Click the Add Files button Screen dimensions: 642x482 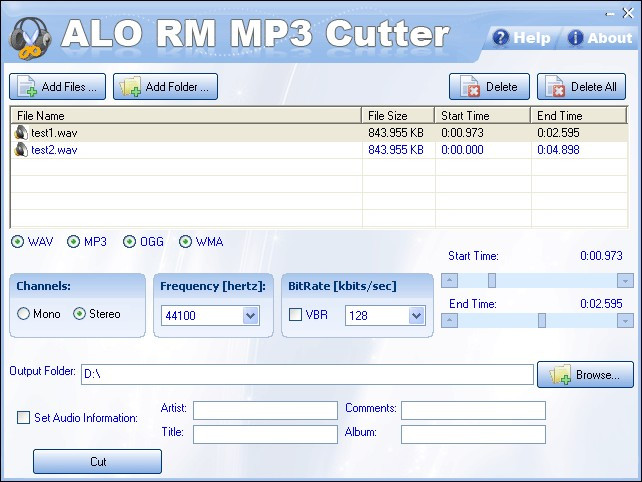[57, 86]
